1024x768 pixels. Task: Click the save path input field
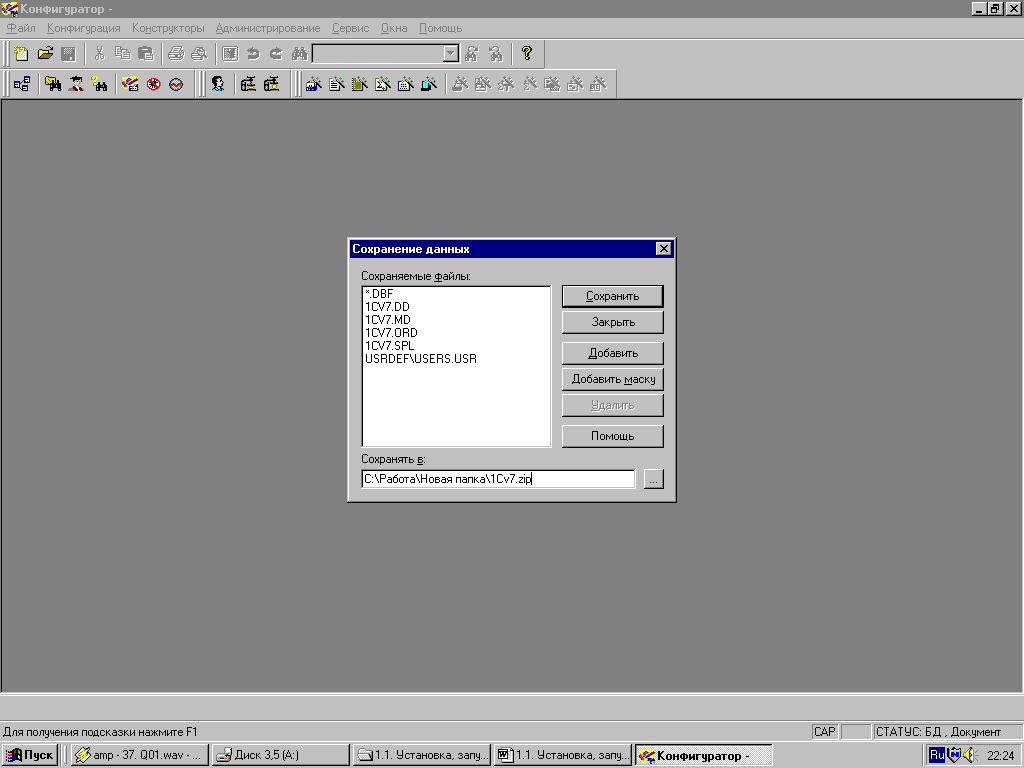(498, 479)
